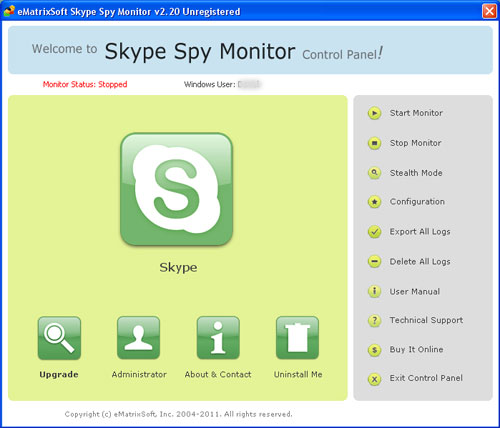This screenshot has height=428, width=500.
Task: Click the Start Monitor play icon
Action: coord(375,113)
